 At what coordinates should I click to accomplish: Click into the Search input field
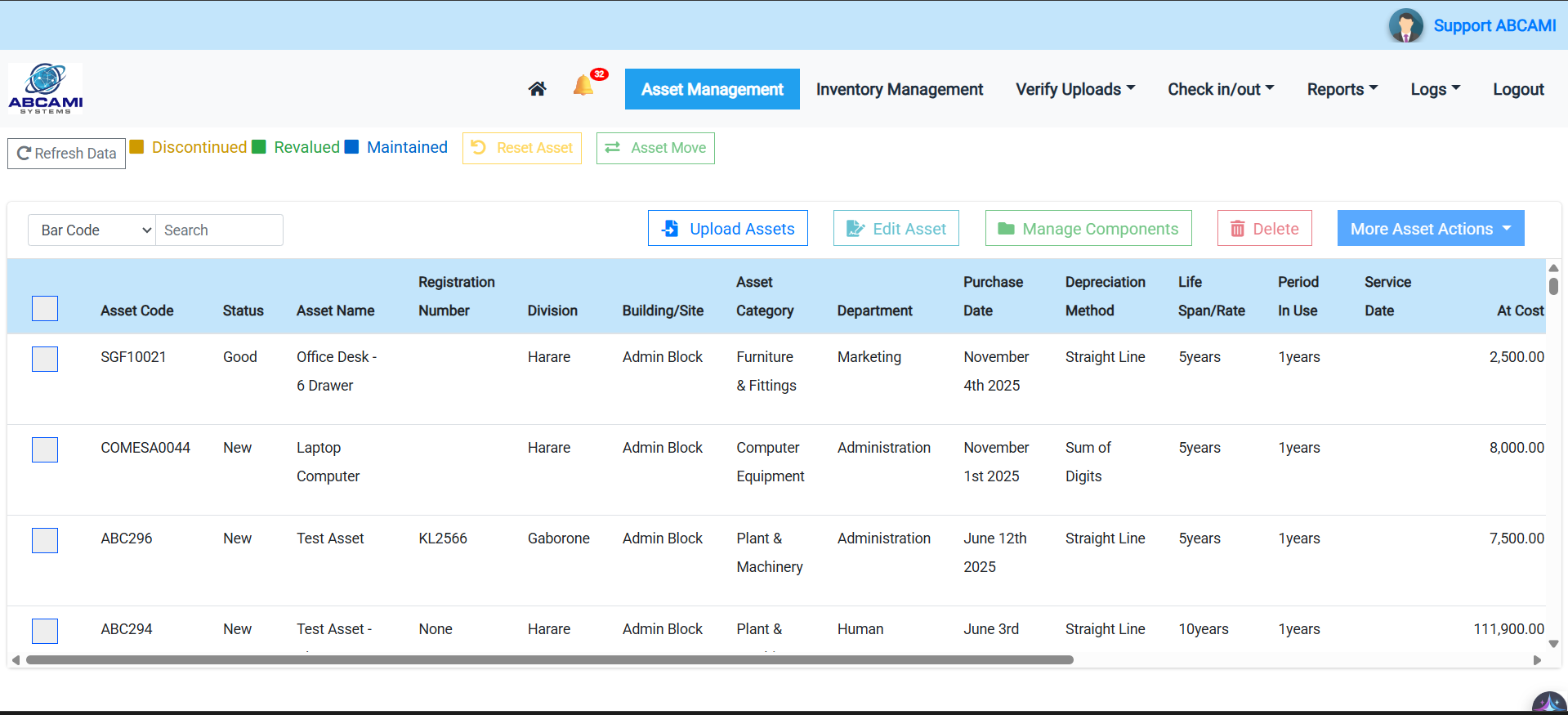coord(219,230)
